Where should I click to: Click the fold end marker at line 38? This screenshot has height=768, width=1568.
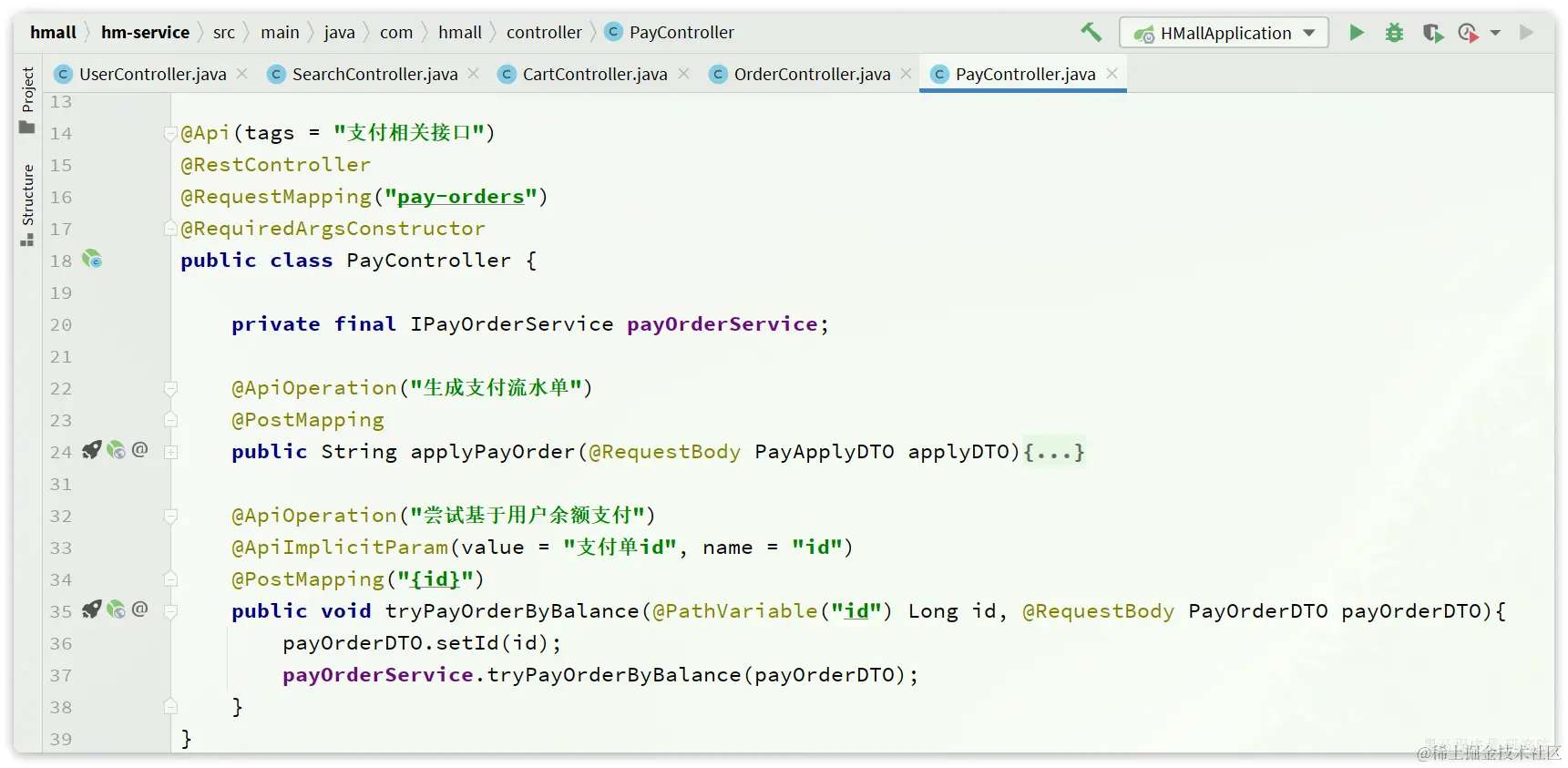pyautogui.click(x=170, y=707)
